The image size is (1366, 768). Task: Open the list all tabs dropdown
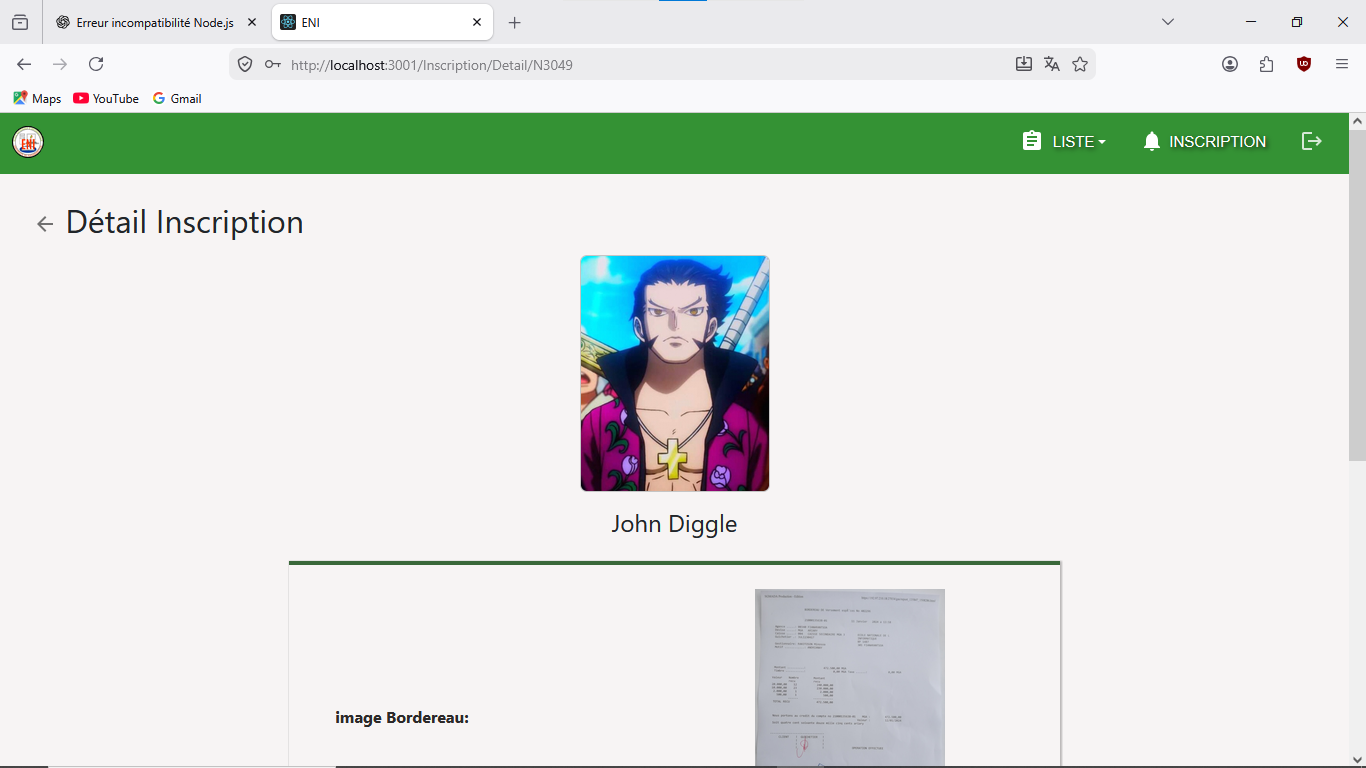tap(1167, 22)
